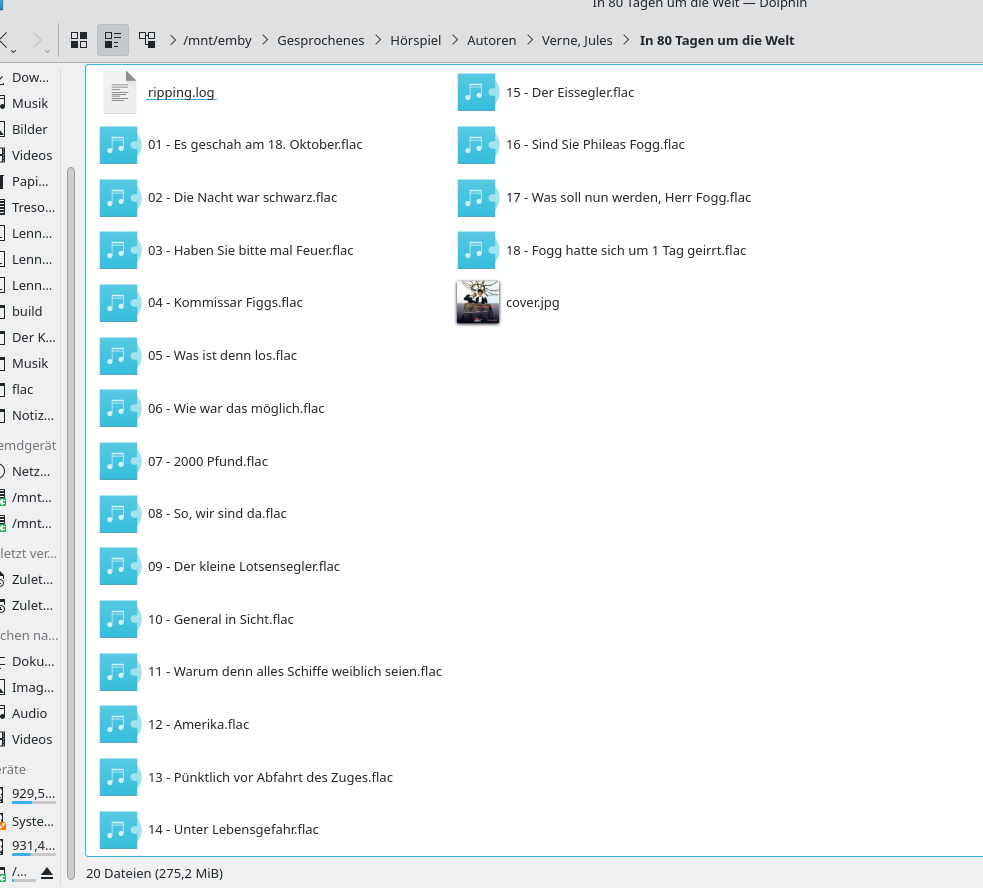Select audio icon of 15 - Der Eissegler.flac
This screenshot has width=983, height=896.
(x=478, y=92)
